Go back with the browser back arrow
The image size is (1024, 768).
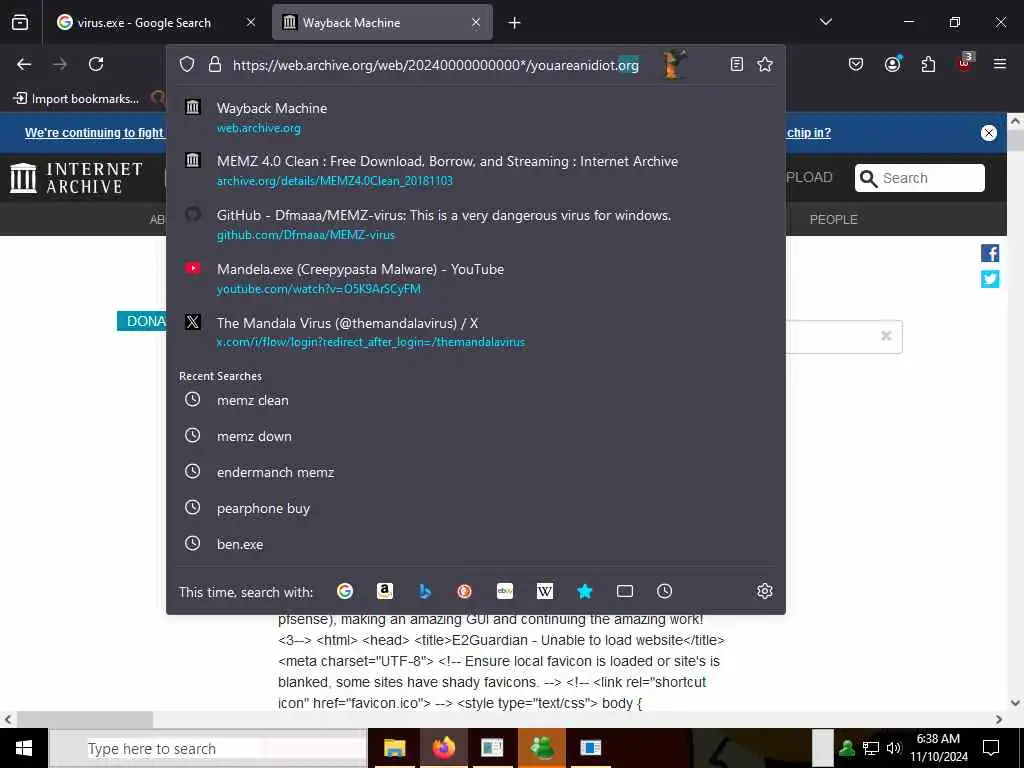[x=24, y=64]
